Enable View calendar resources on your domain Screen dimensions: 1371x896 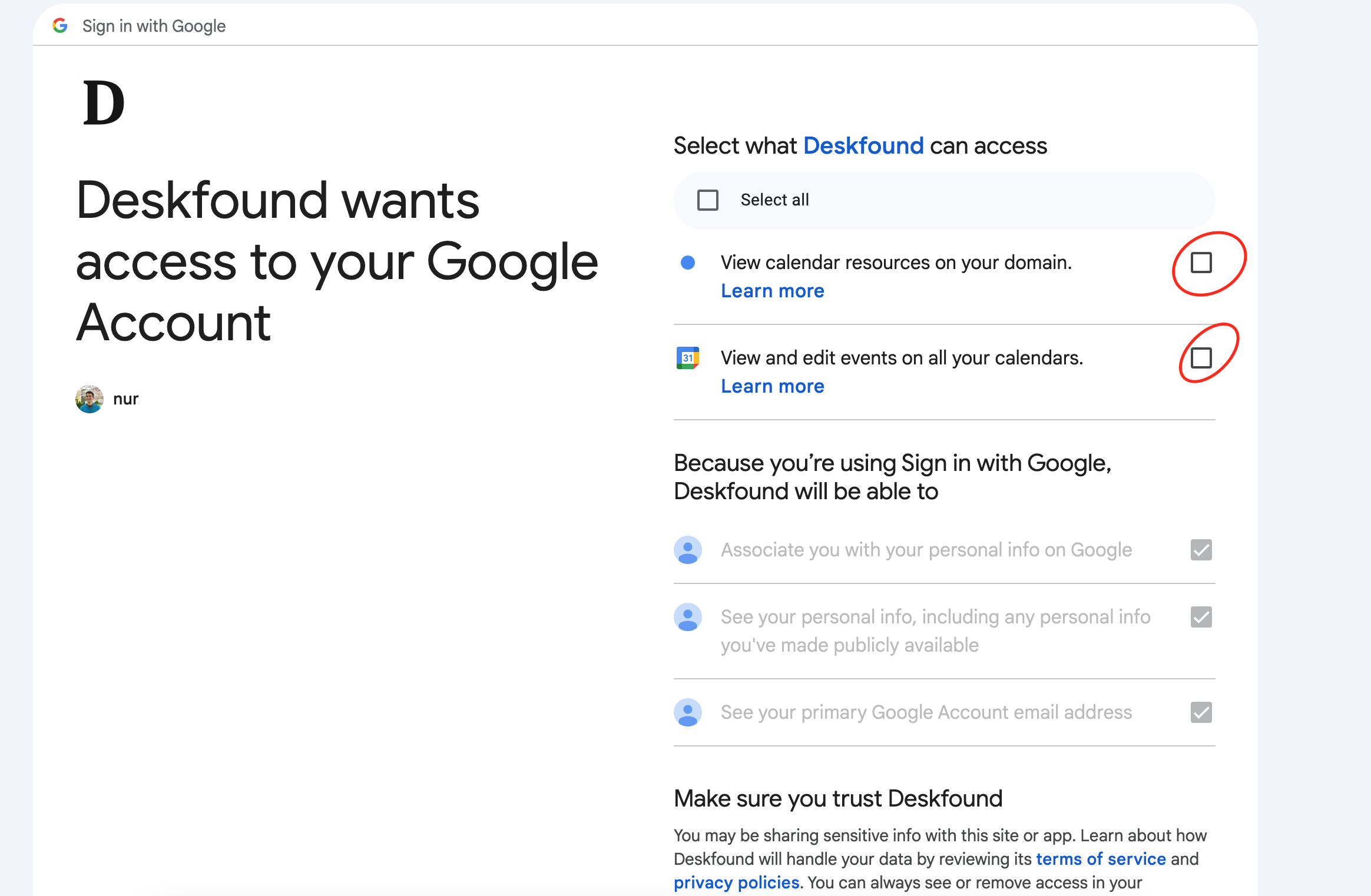pyautogui.click(x=1201, y=263)
